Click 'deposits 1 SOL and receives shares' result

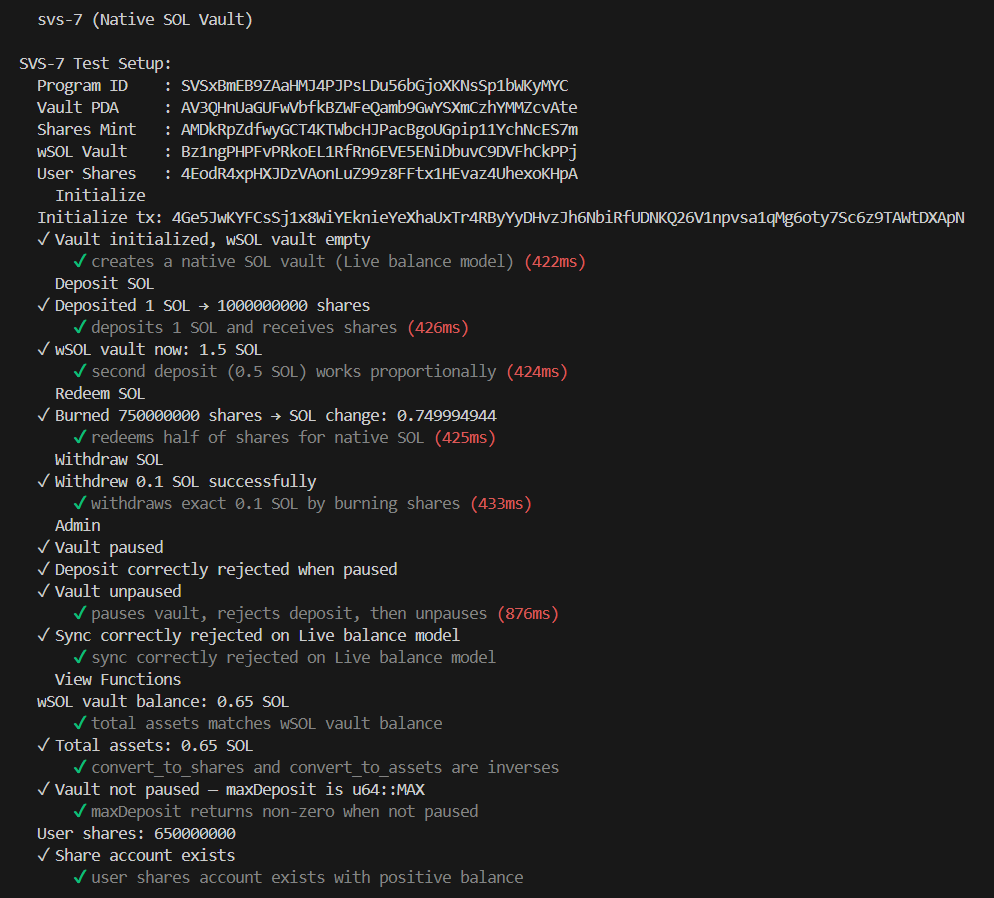244,328
